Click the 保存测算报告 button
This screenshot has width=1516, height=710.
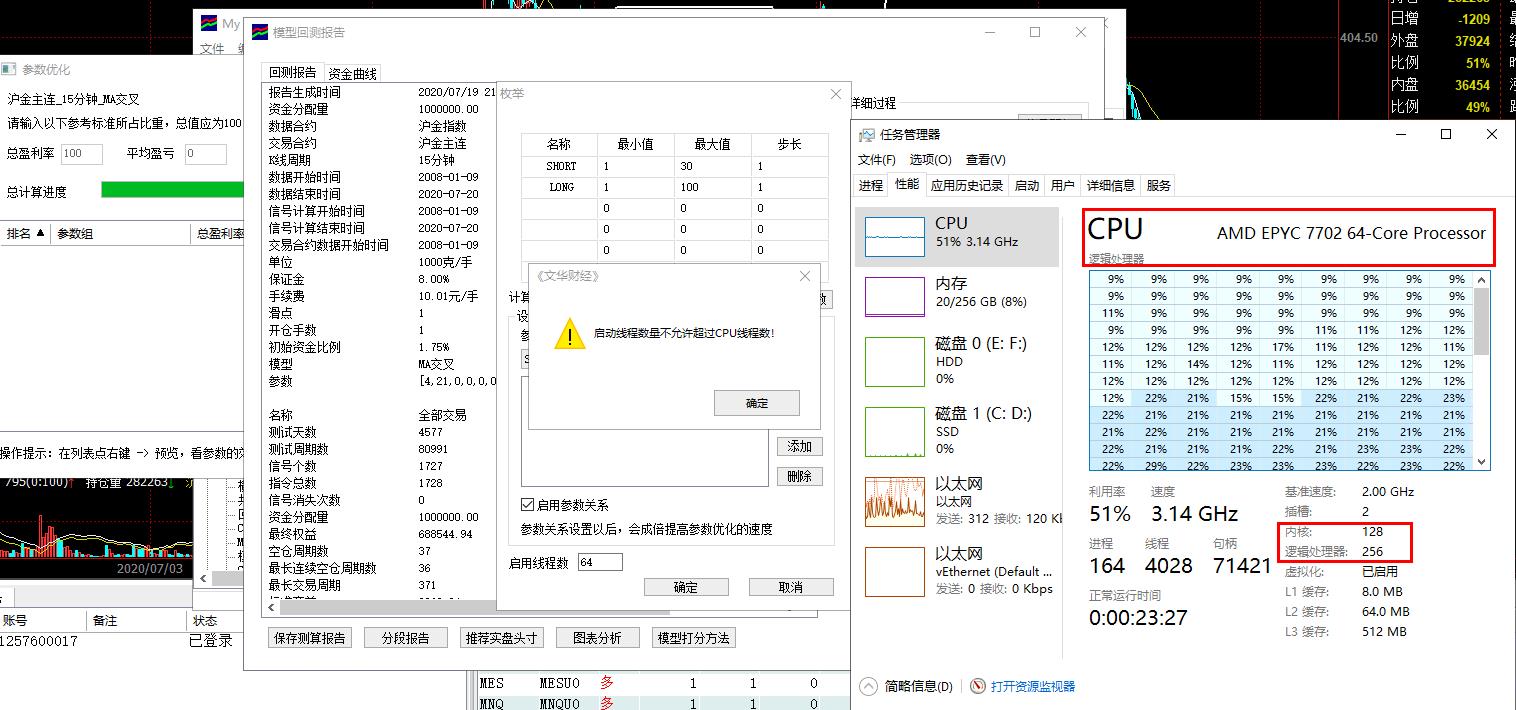click(310, 638)
